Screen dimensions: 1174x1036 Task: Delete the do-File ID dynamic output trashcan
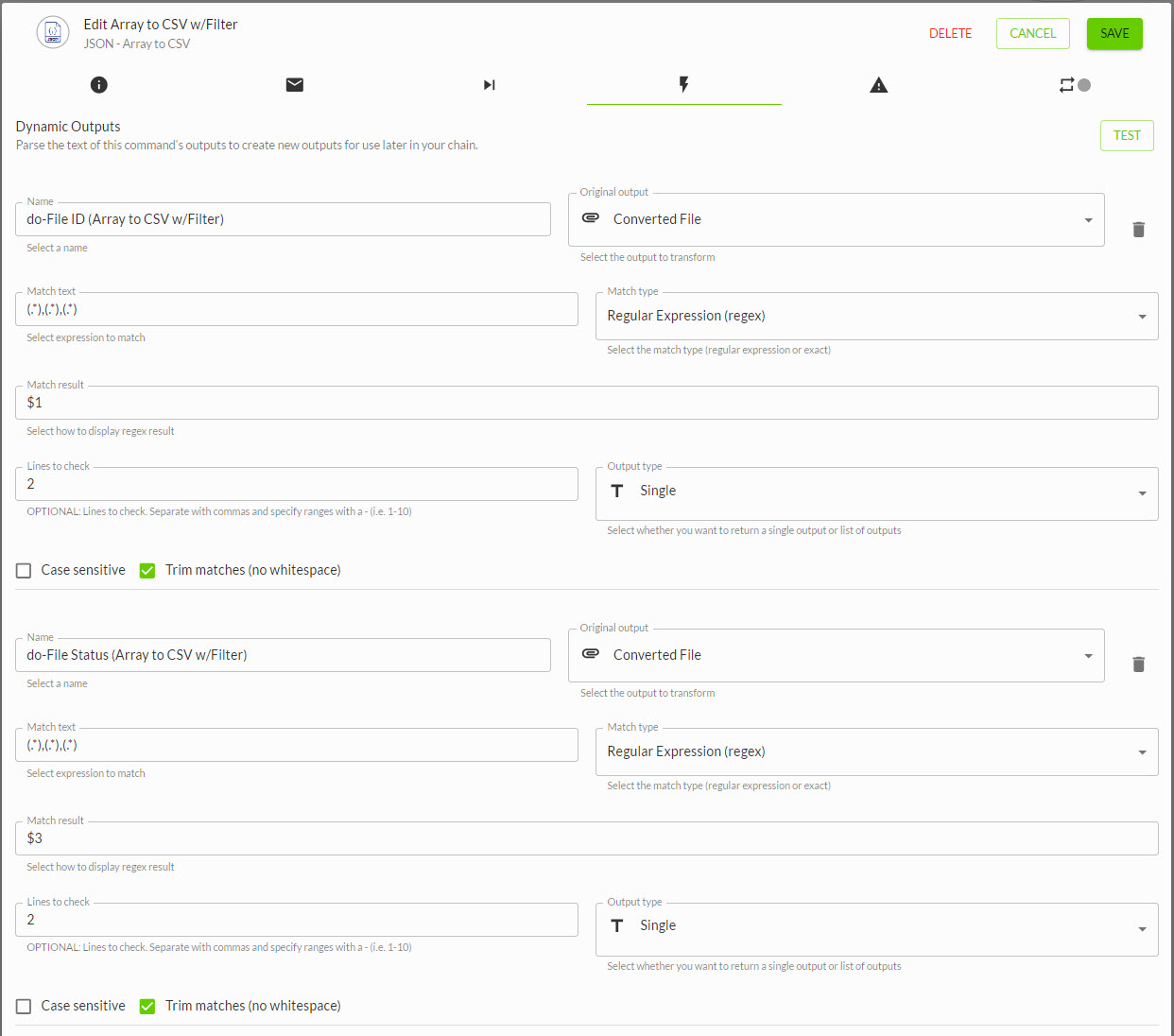pos(1138,229)
